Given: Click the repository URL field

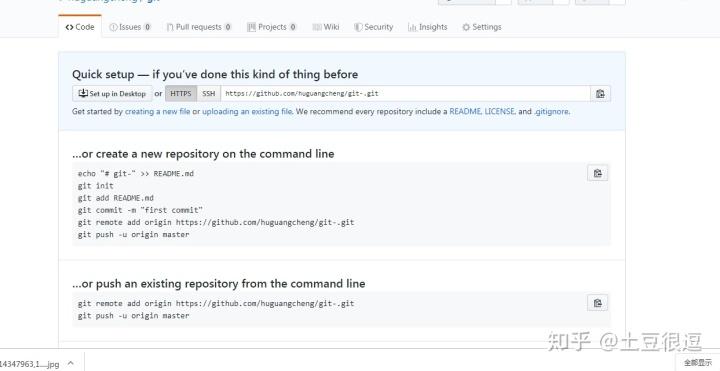Looking at the screenshot, I should [405, 94].
